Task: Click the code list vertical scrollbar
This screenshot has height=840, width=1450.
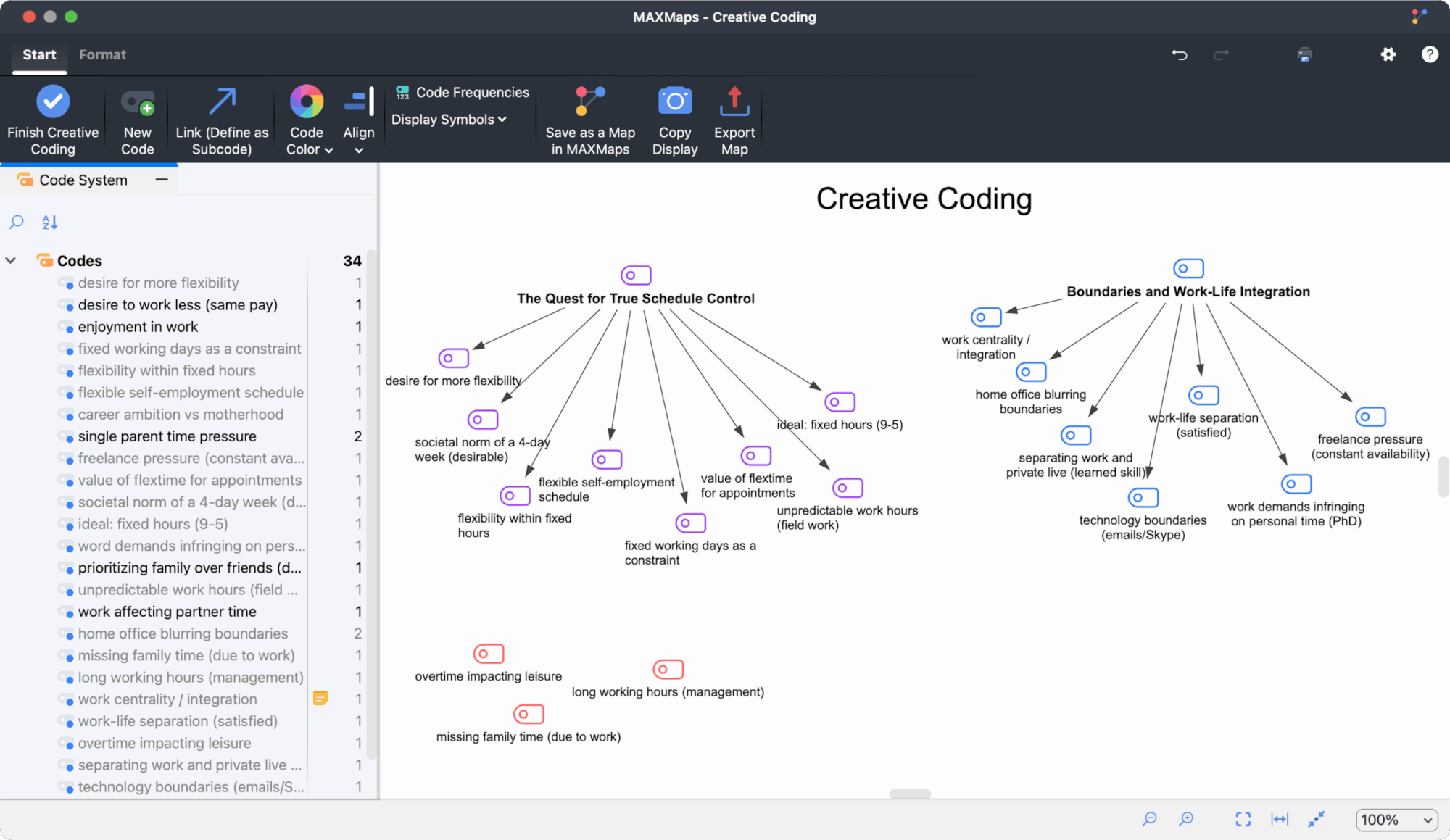Action: (371, 504)
